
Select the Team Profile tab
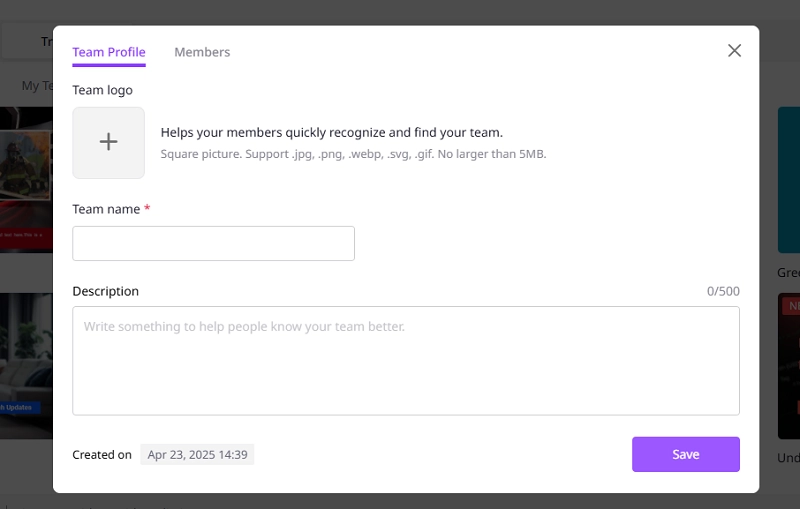click(109, 52)
